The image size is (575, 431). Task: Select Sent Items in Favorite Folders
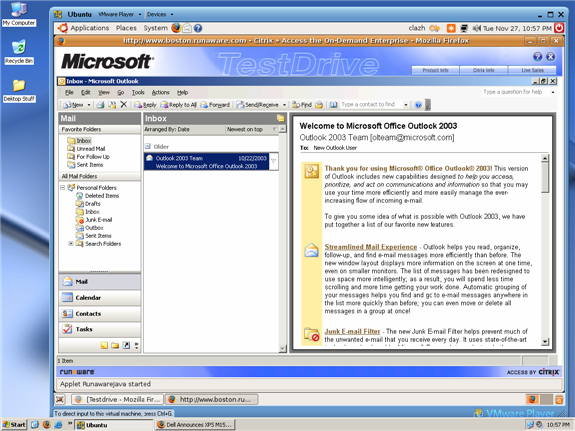[x=90, y=165]
